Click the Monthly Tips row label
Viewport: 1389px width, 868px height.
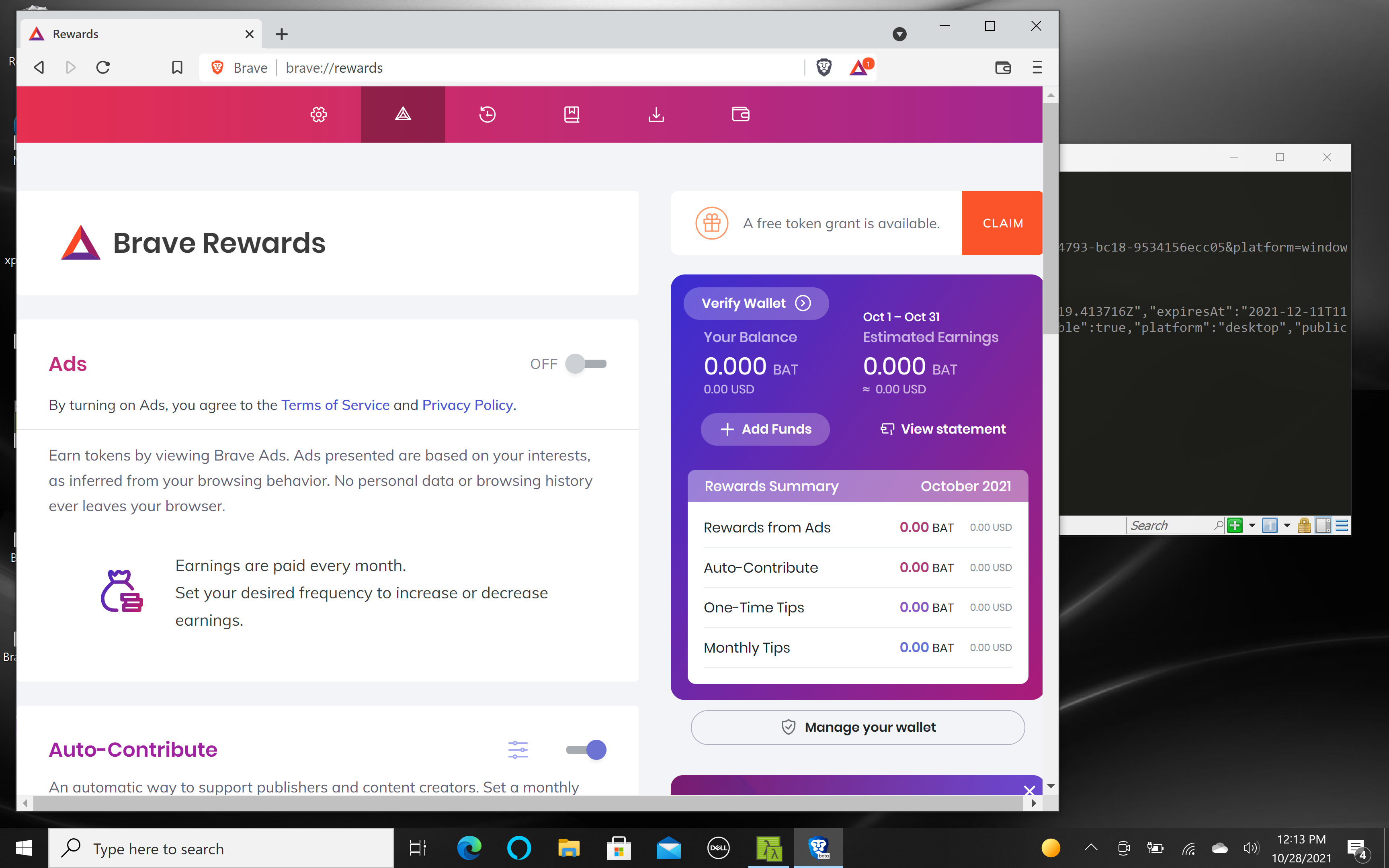(747, 647)
